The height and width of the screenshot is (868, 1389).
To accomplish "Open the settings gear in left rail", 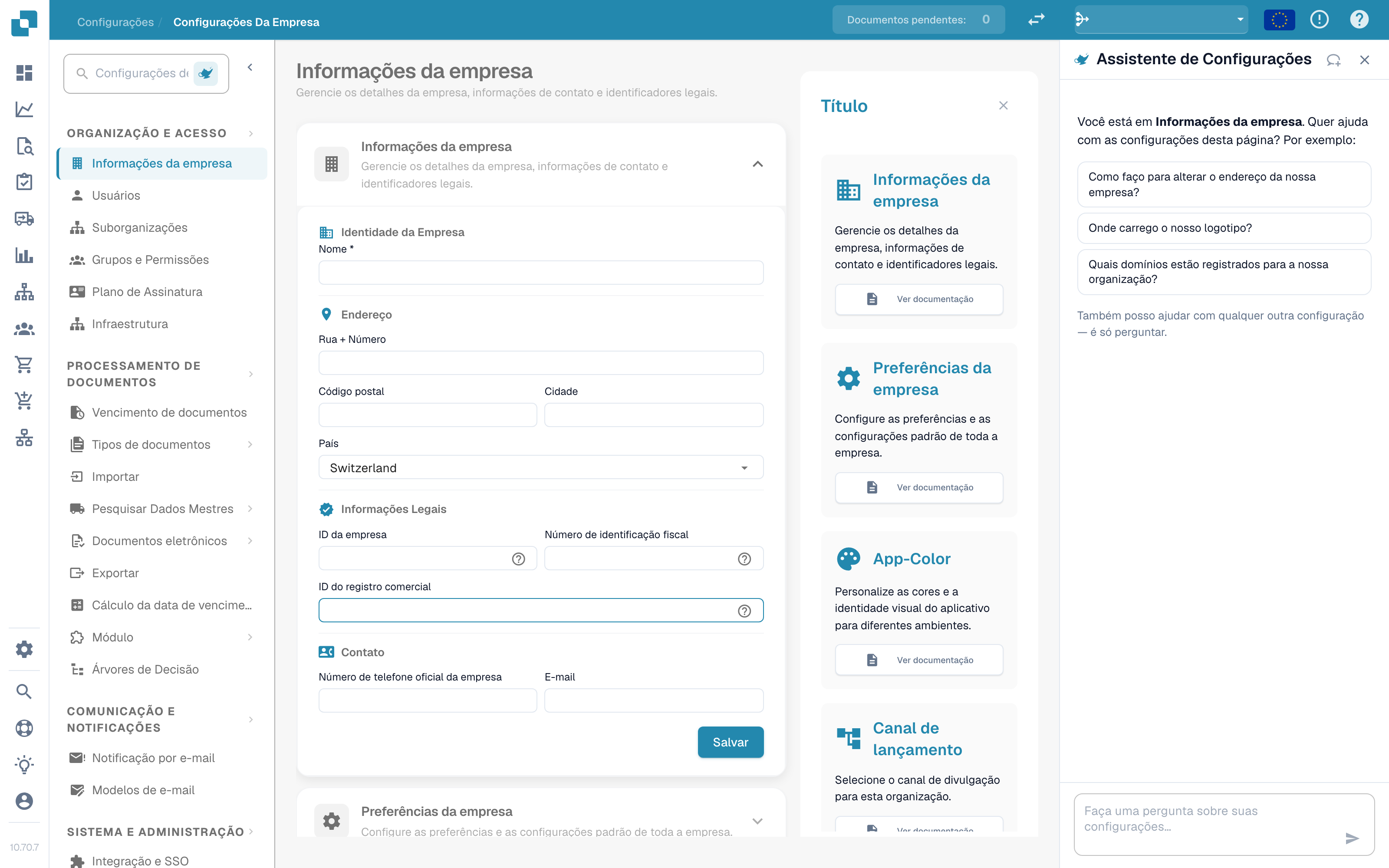I will 24,649.
